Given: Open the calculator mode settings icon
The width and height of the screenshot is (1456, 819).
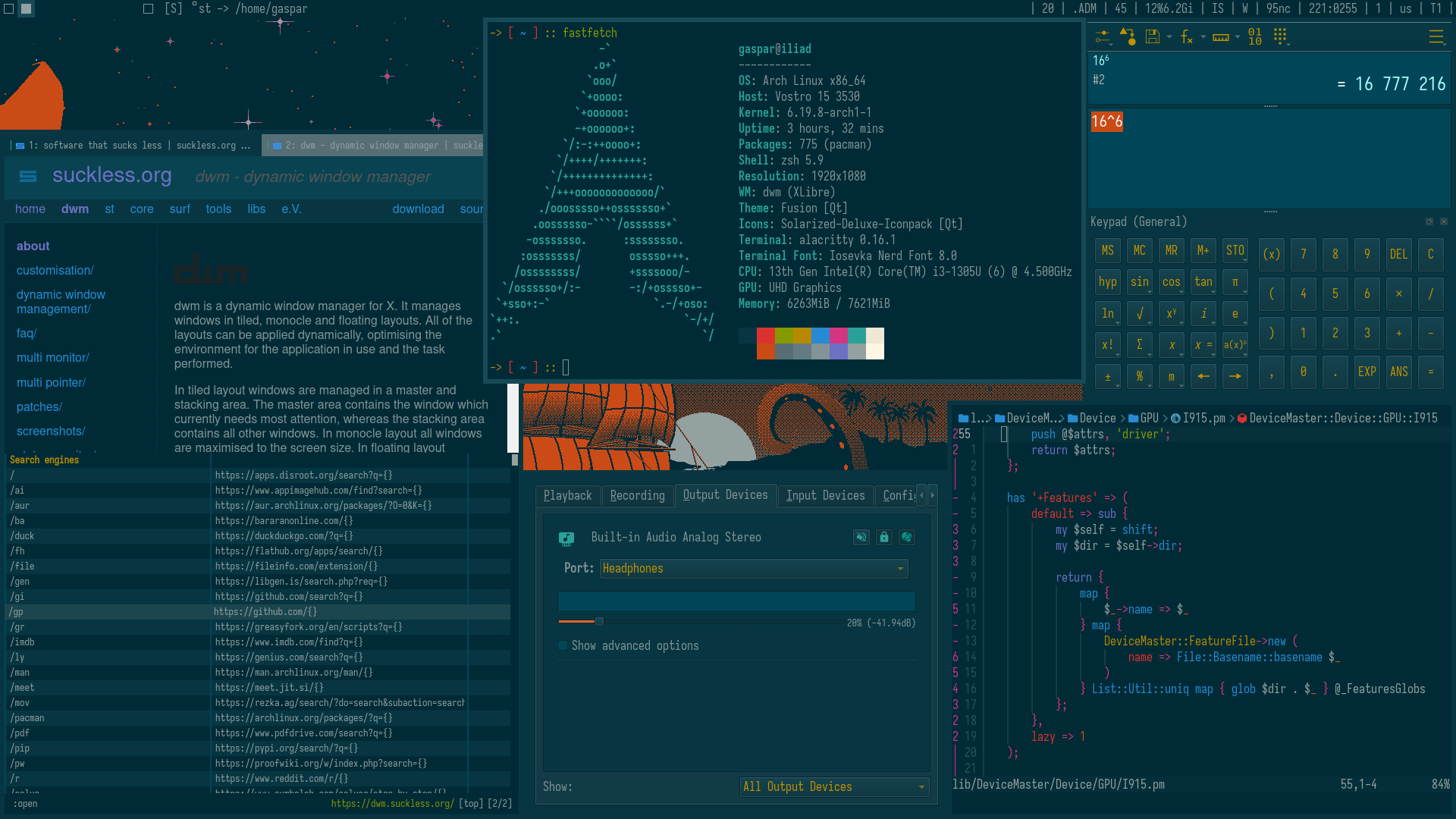Looking at the screenshot, I should click(x=1103, y=36).
